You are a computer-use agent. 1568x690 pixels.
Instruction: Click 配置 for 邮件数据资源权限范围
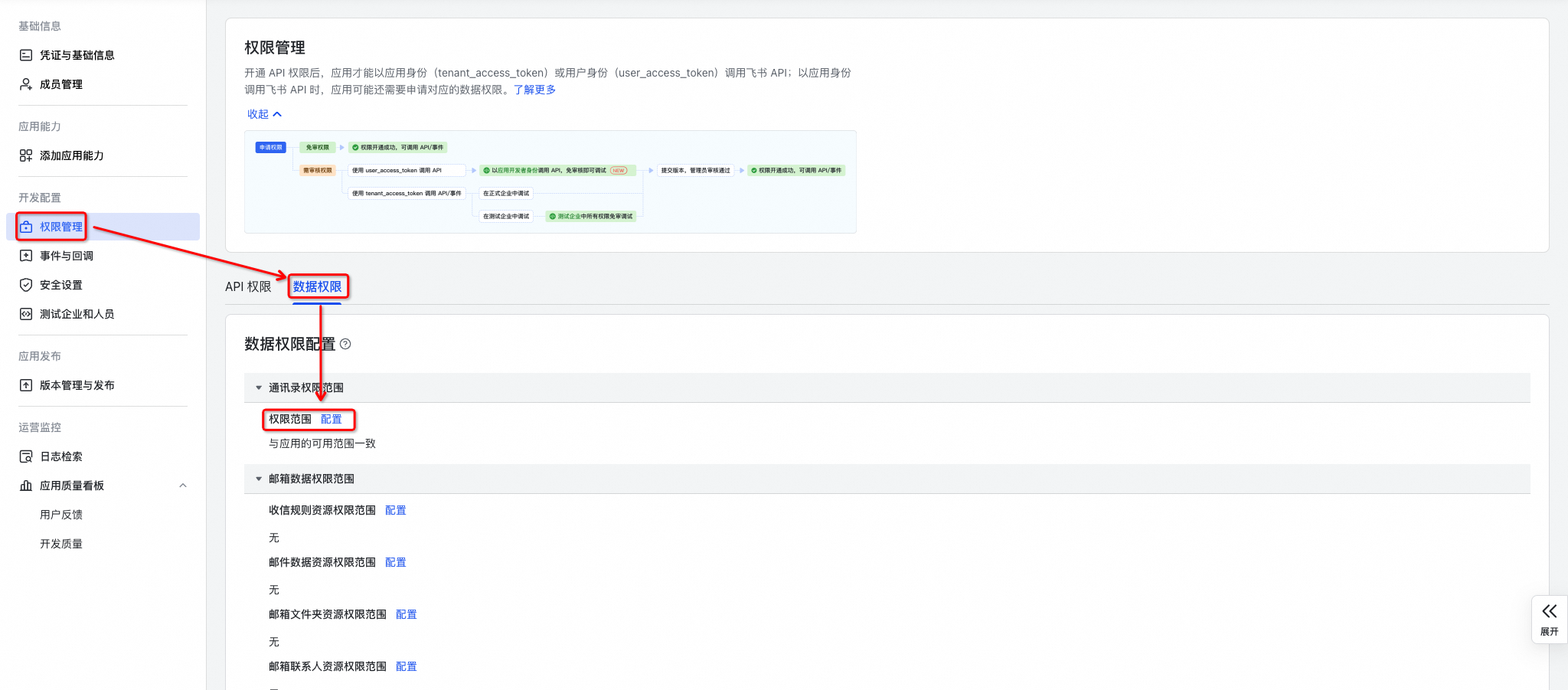(396, 562)
